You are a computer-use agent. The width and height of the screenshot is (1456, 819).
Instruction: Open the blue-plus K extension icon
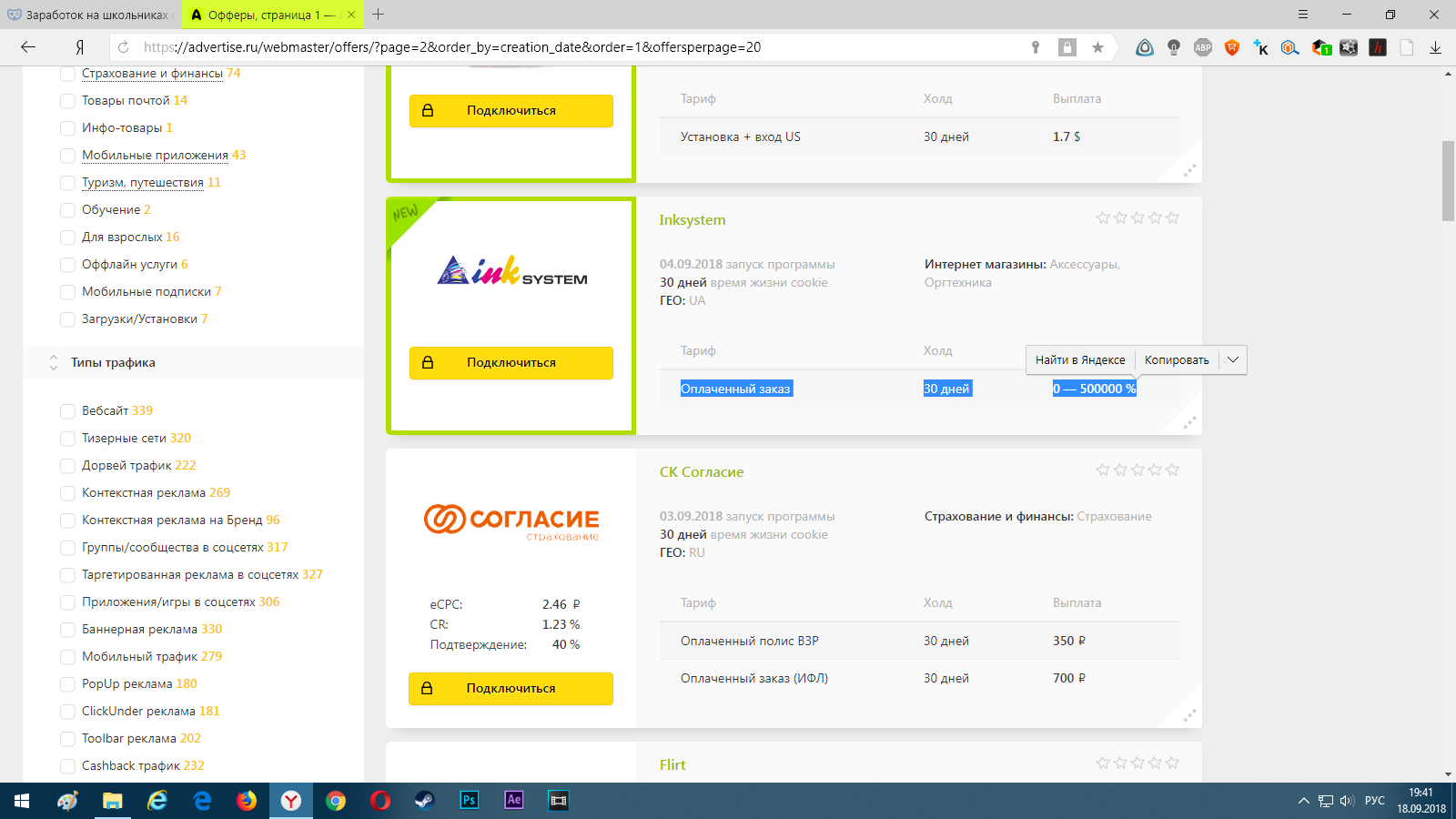[x=1261, y=47]
